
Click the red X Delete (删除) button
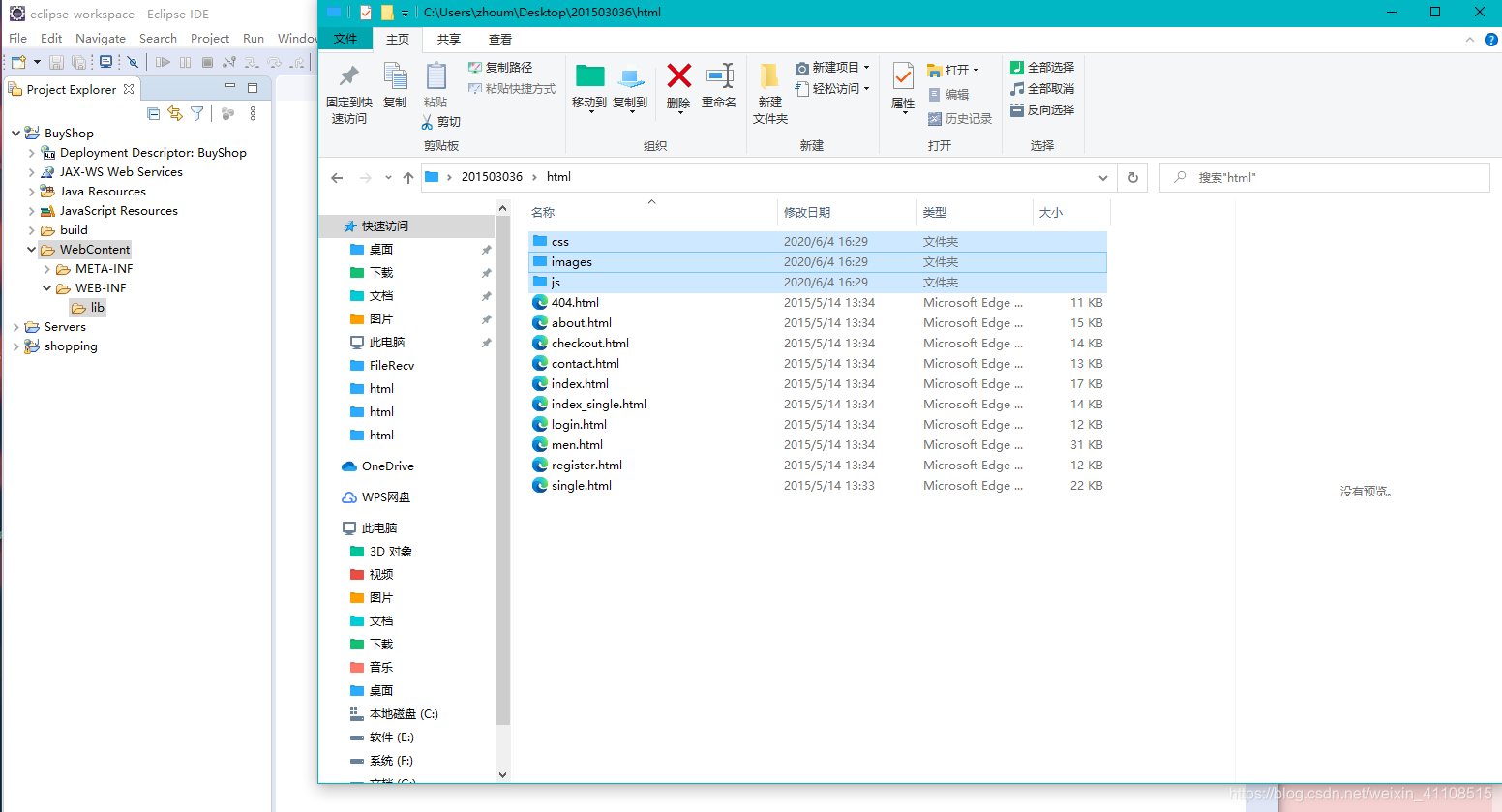click(678, 88)
